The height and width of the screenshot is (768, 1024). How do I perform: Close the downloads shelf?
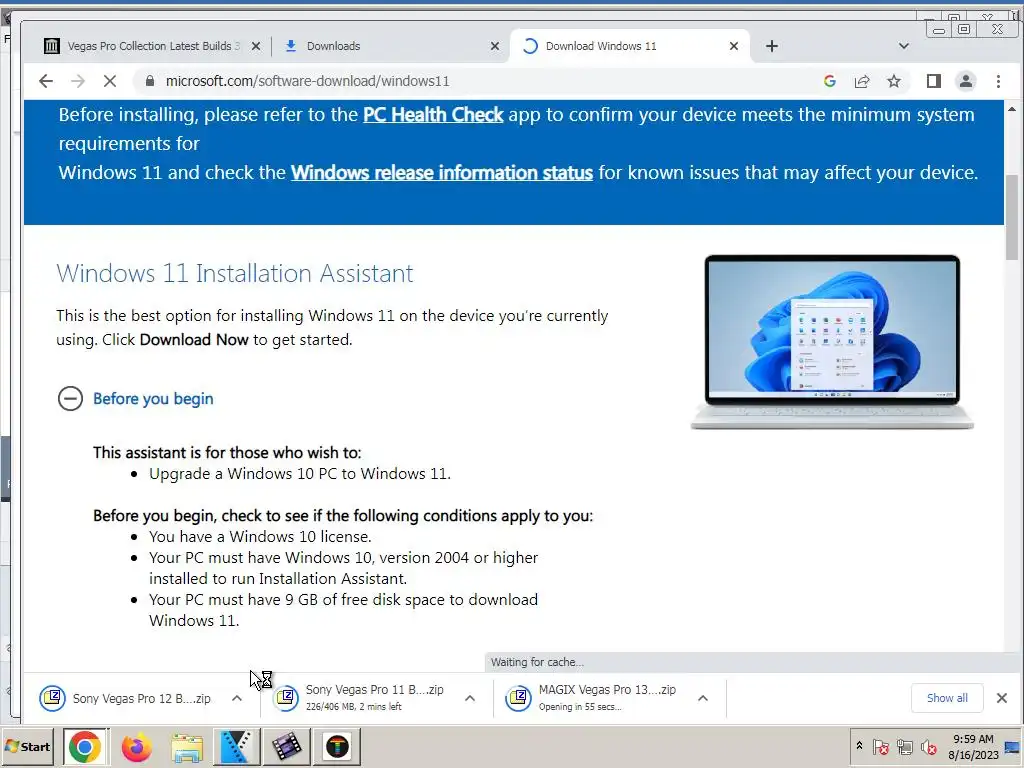click(x=1002, y=698)
